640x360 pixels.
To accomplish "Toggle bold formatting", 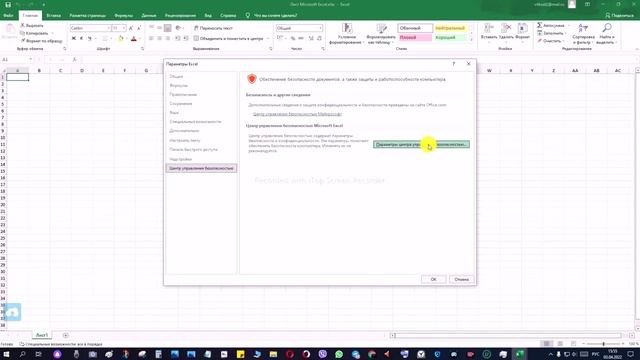I will coord(73,38).
